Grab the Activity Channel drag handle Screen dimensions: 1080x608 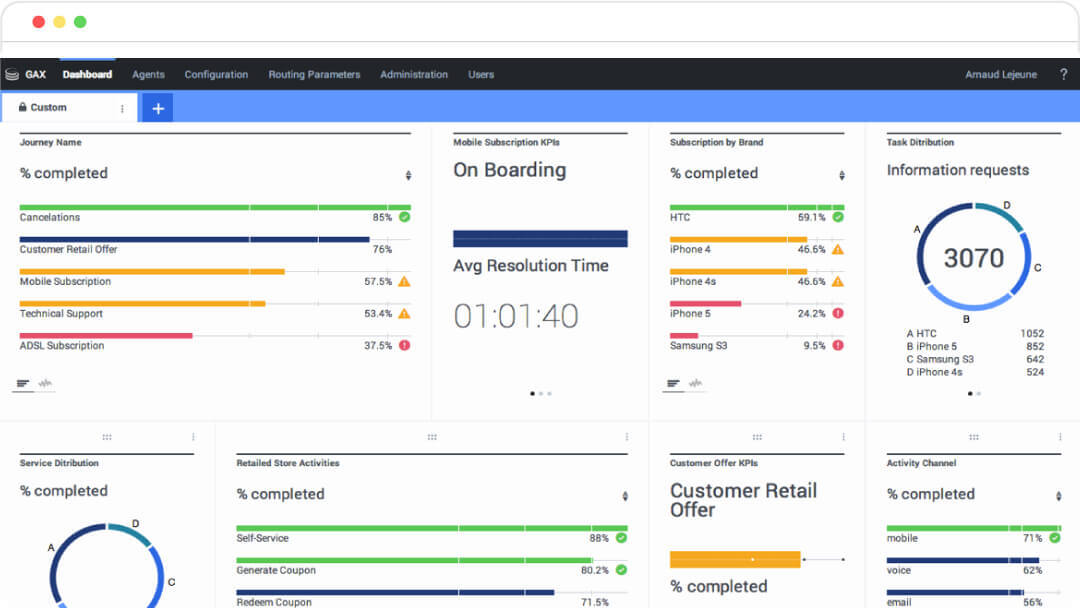pos(973,437)
